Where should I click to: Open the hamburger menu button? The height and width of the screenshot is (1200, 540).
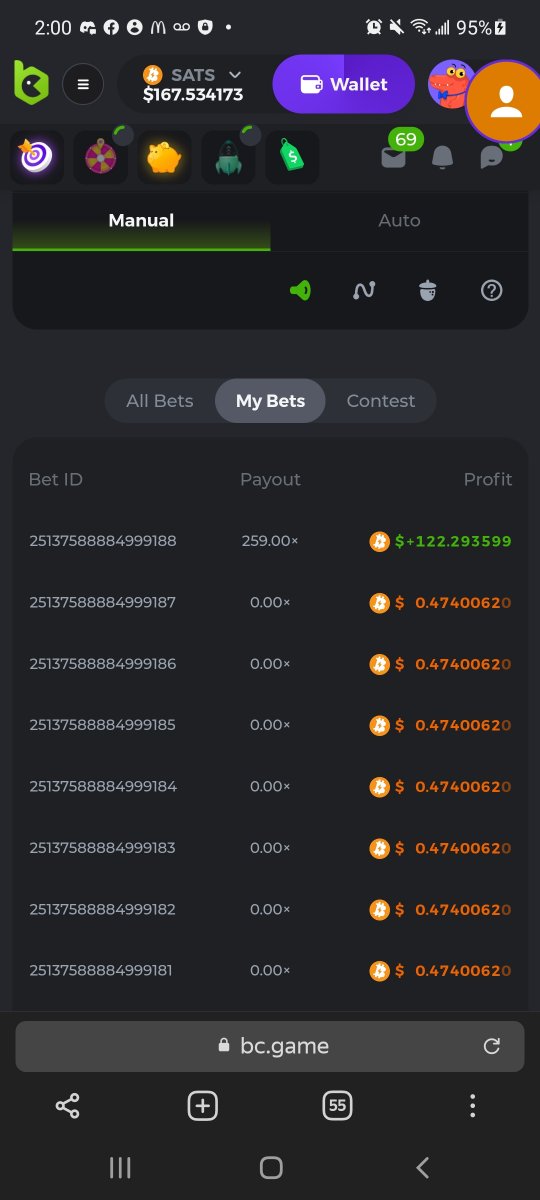pos(83,85)
